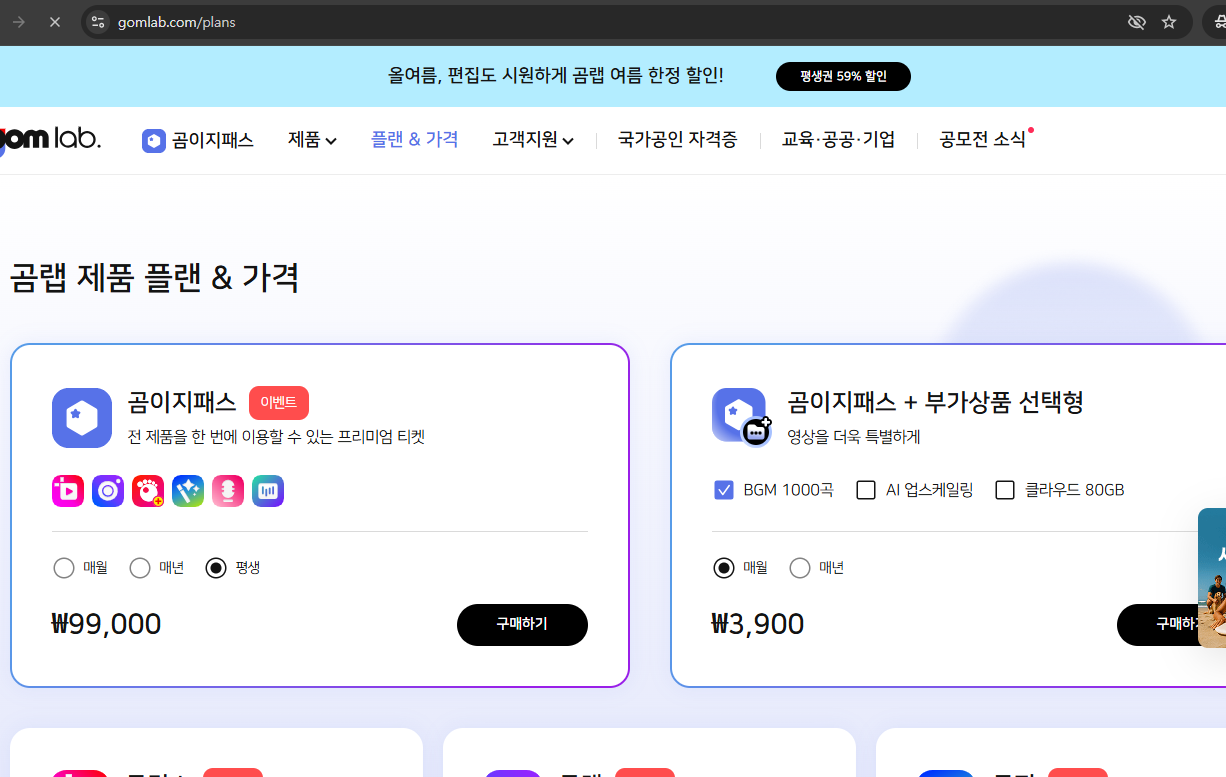Select the GOM Mix video editor icon
Viewport: 1226px width, 777px height.
coord(67,490)
